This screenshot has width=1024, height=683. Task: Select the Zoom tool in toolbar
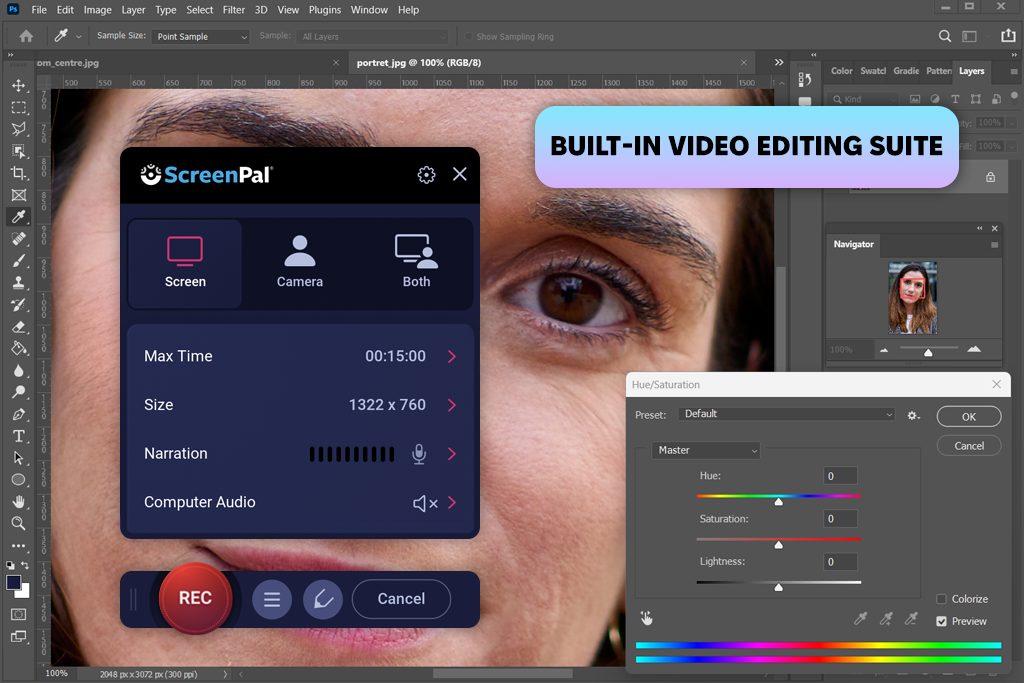pyautogui.click(x=19, y=523)
